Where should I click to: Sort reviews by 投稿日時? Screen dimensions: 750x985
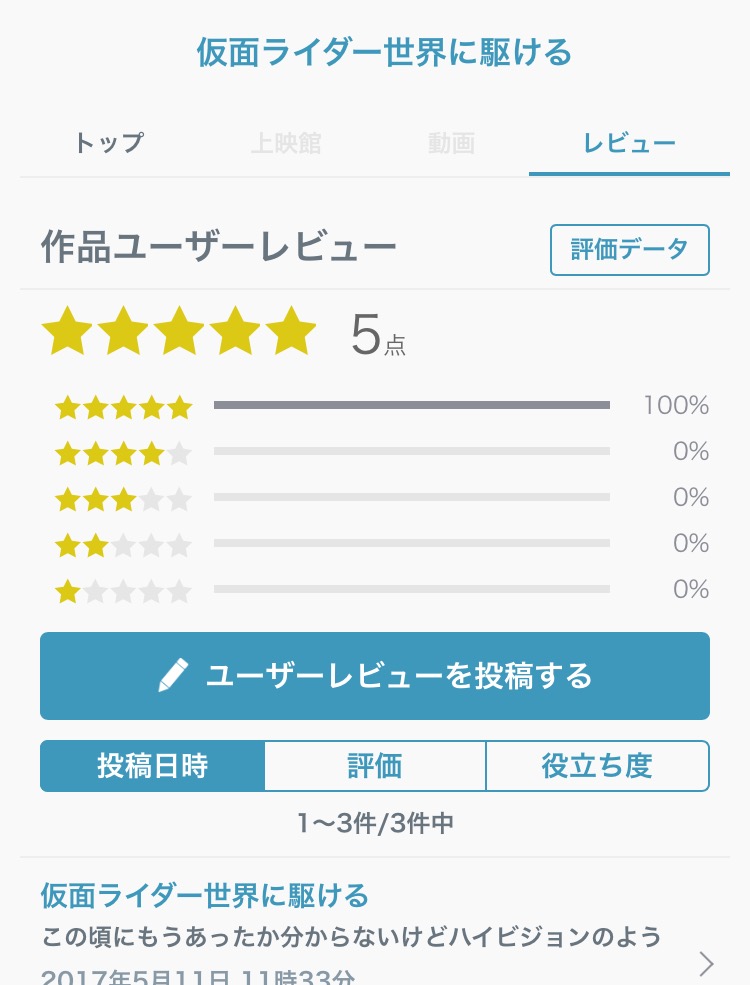(x=153, y=767)
